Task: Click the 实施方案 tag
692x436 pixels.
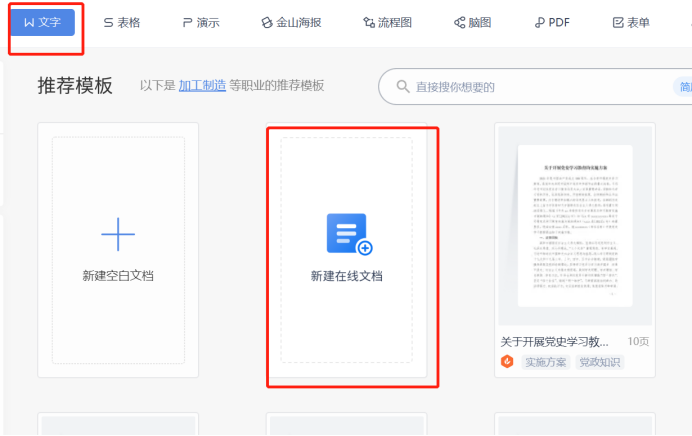Action: click(546, 362)
